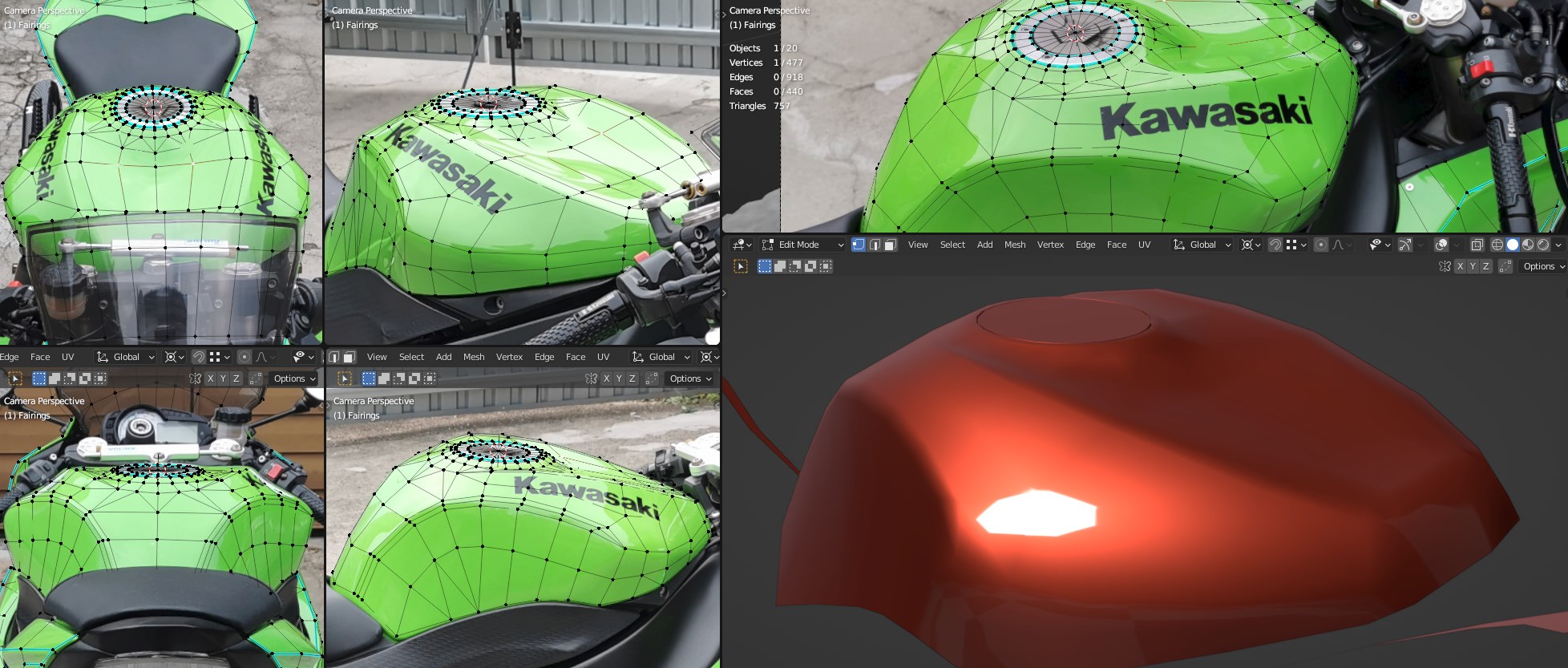Image resolution: width=1568 pixels, height=668 pixels.
Task: Enable edge select mode in middle viewport header
Action: (x=333, y=357)
